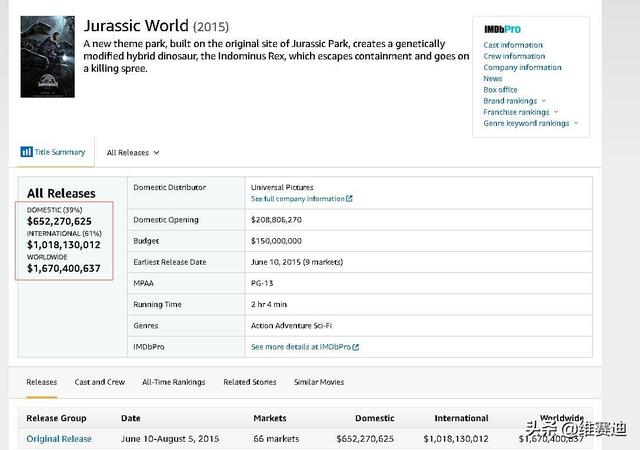Expand the Brand rankings chevron
Image resolution: width=640 pixels, height=450 pixels.
point(544,100)
